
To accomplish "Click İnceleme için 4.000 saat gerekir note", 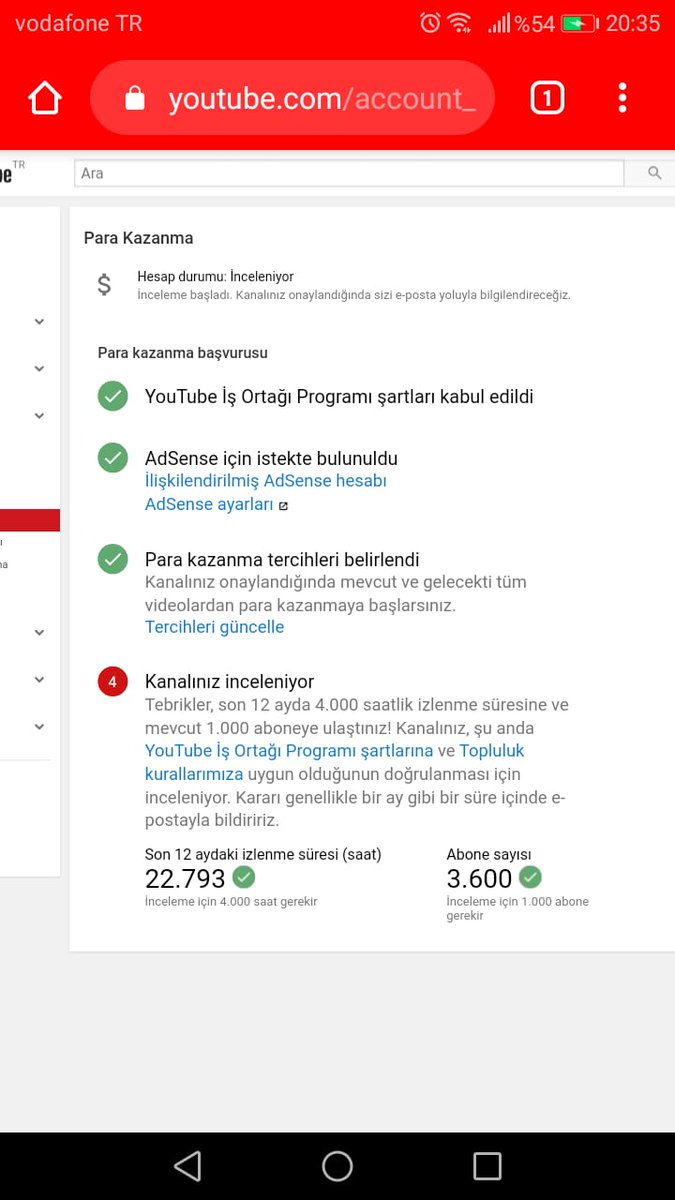I will point(231,901).
